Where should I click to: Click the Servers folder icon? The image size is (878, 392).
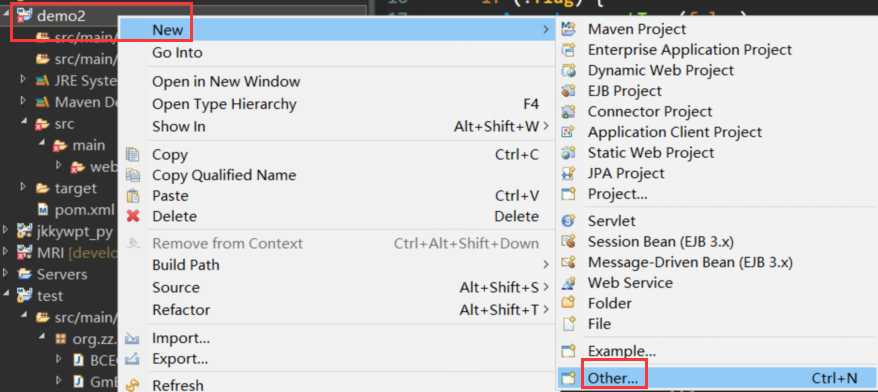[24, 274]
